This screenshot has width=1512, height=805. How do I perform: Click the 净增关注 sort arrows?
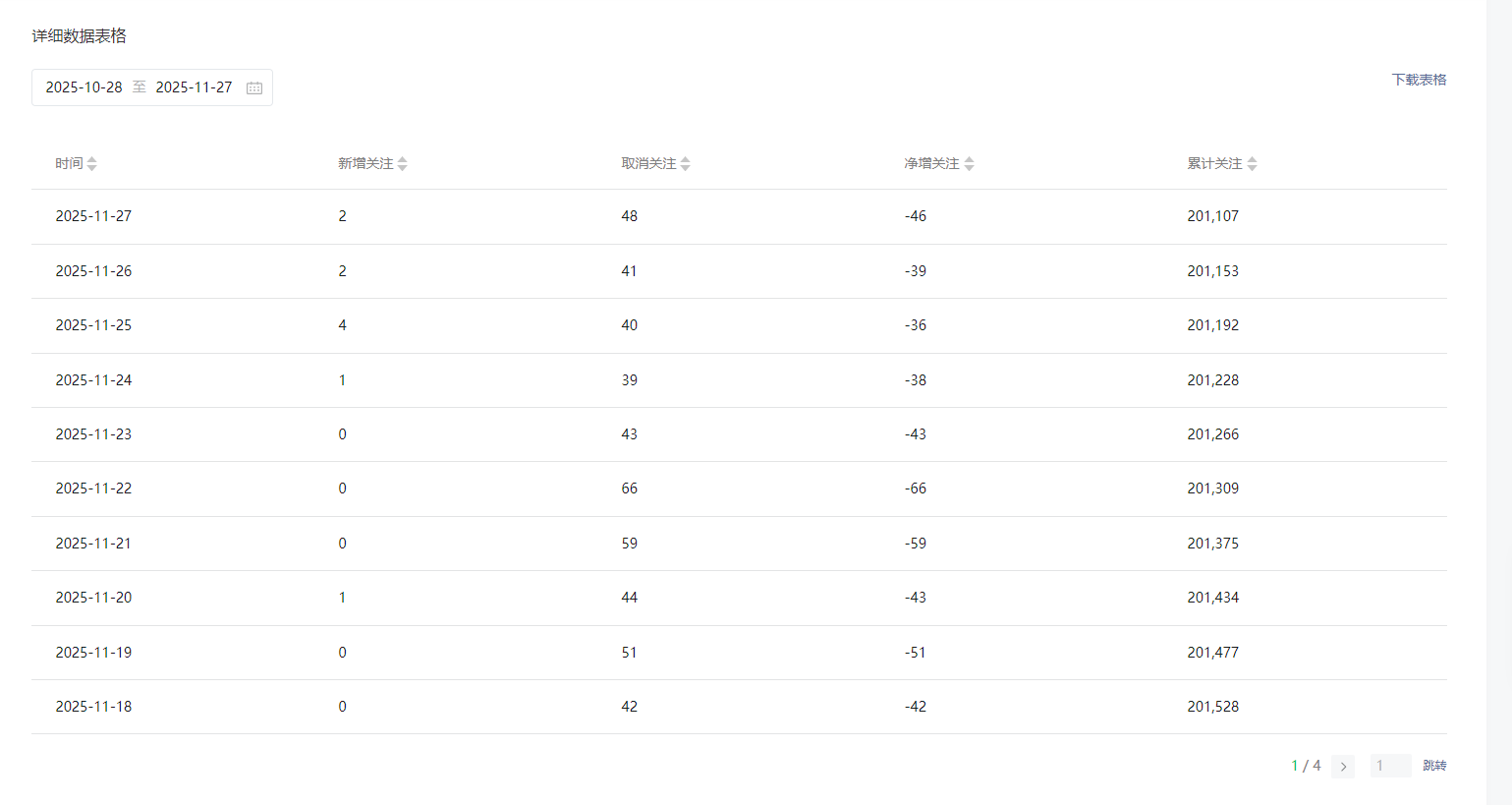(x=969, y=164)
